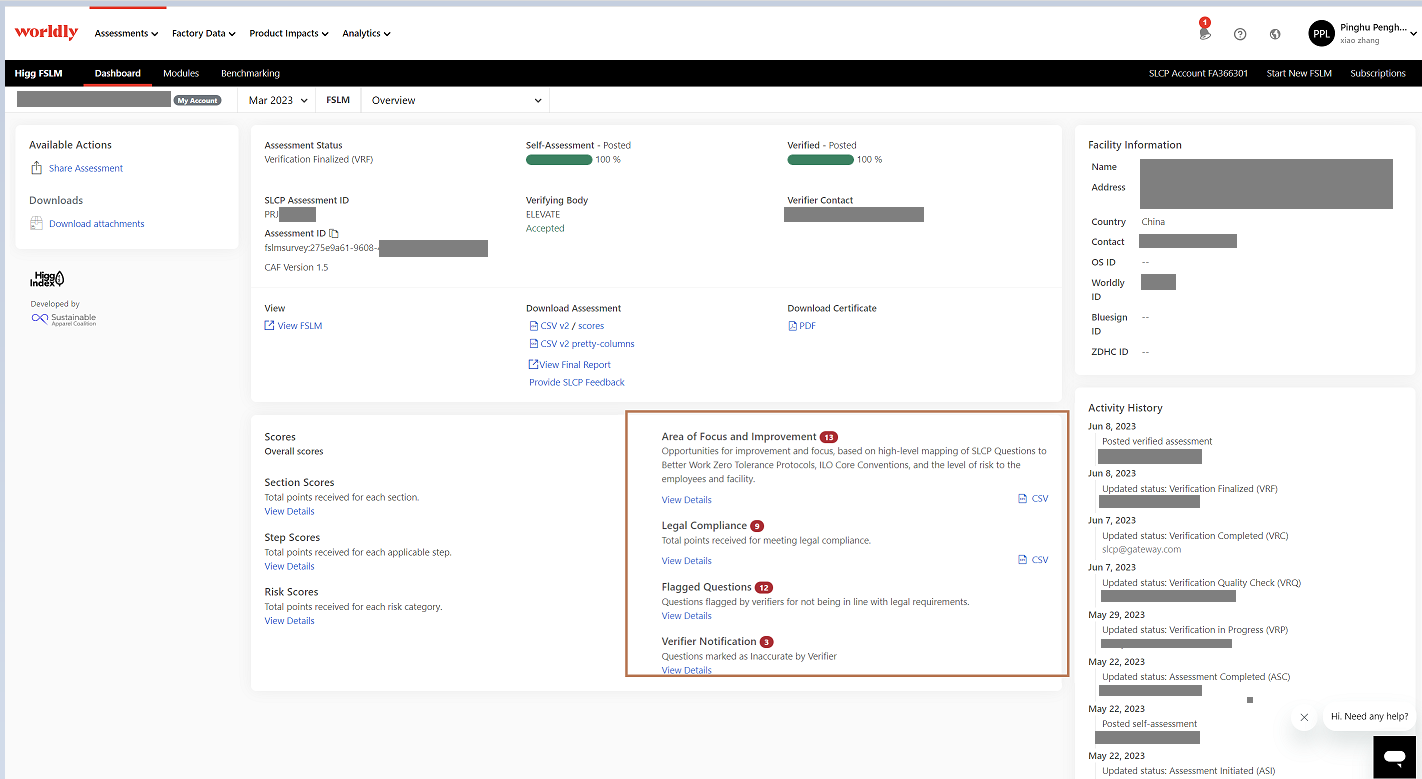The image size is (1422, 779).
Task: Click the My Account badge
Action: [197, 101]
